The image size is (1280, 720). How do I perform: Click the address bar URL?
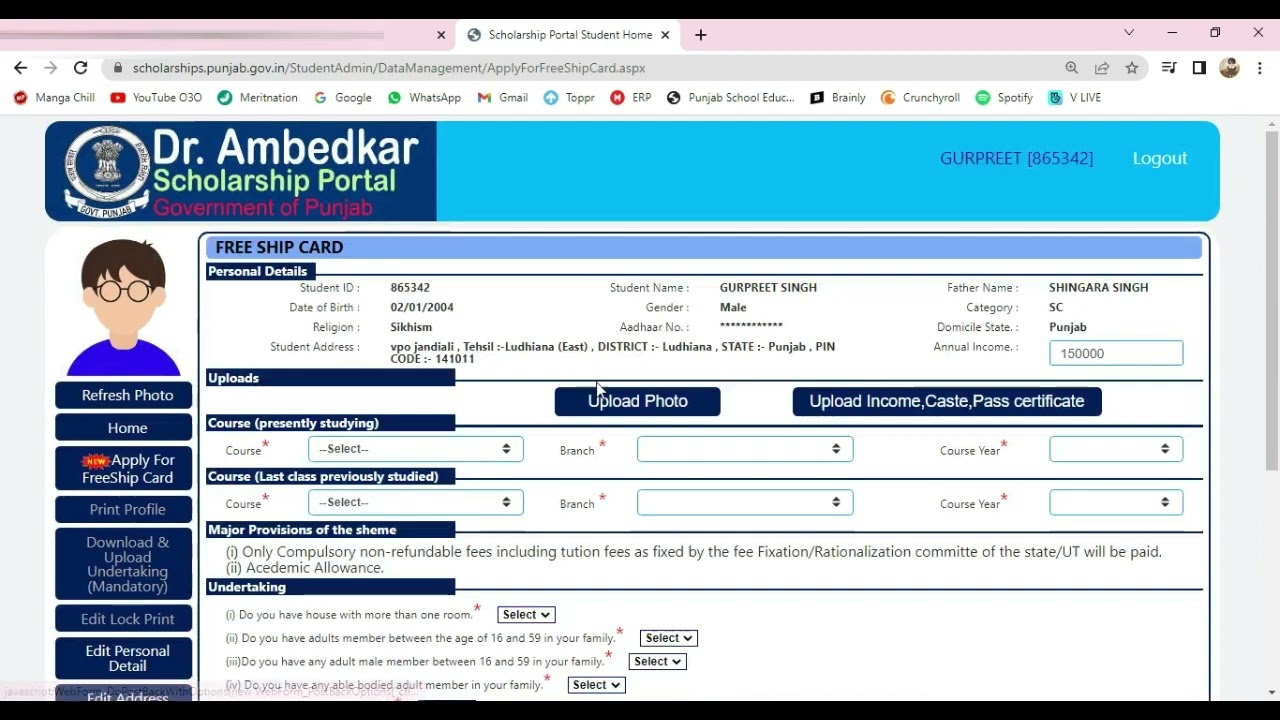389,68
